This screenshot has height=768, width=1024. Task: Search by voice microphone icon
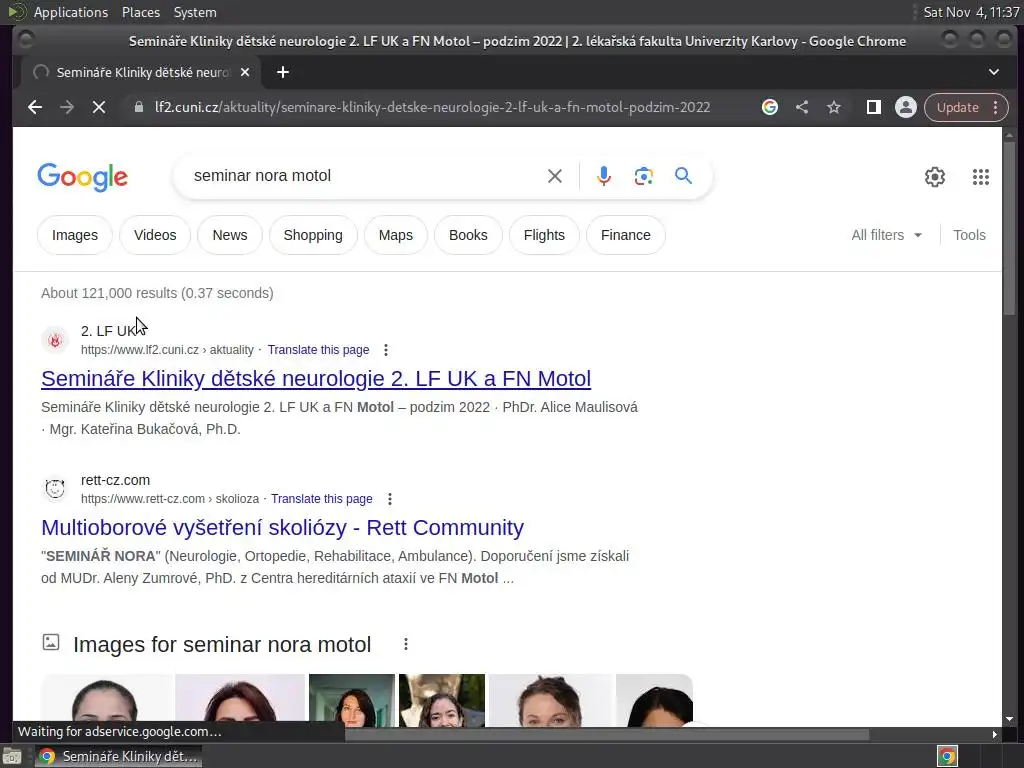click(x=604, y=176)
